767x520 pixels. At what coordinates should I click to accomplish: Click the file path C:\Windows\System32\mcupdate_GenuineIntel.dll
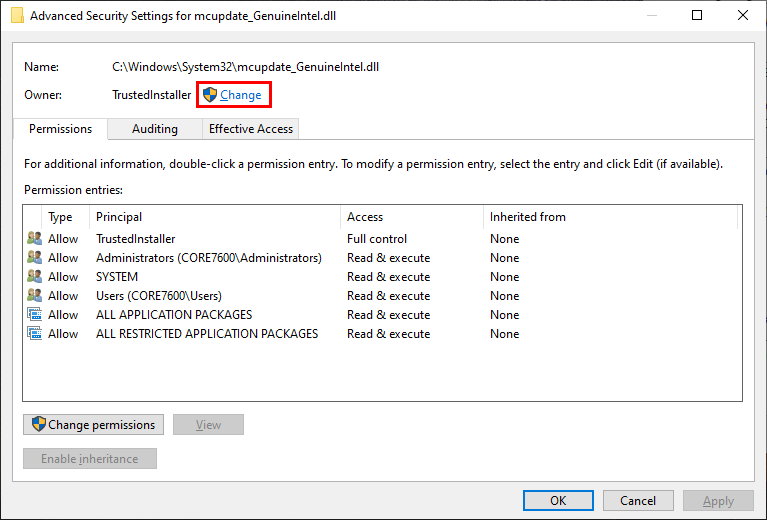[246, 67]
